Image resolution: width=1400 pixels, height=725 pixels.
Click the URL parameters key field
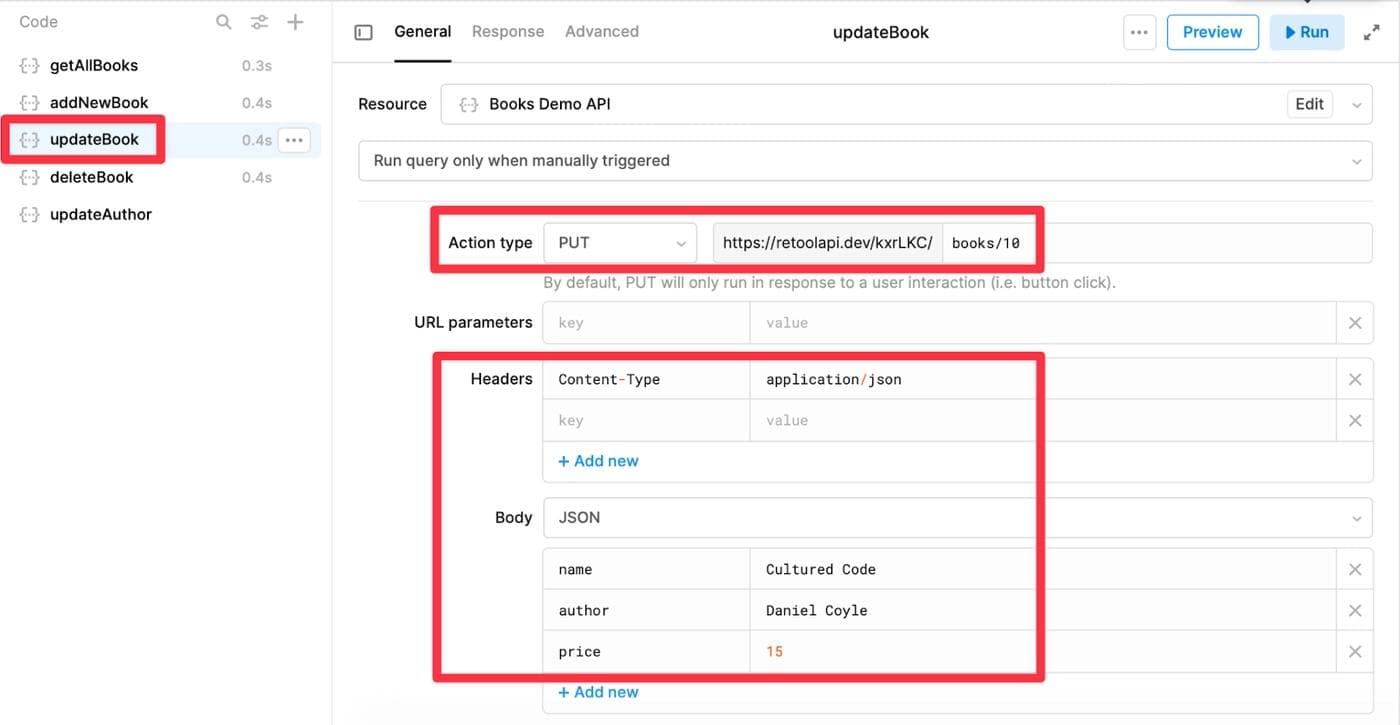click(646, 323)
